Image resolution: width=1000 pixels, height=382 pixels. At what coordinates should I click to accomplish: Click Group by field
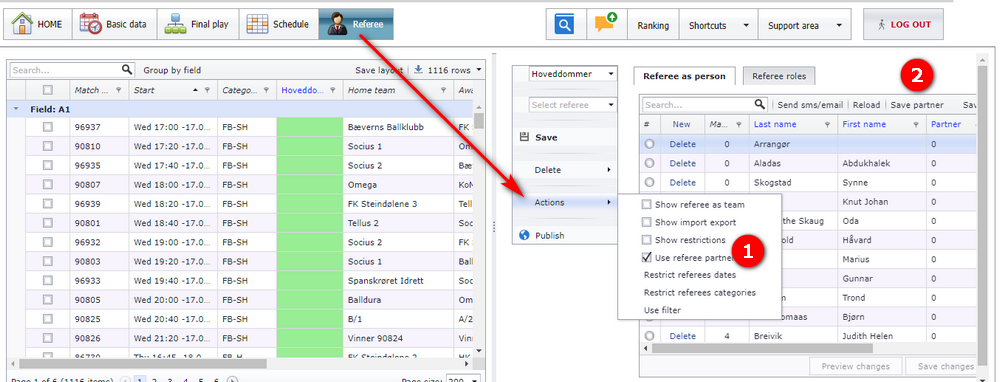pyautogui.click(x=172, y=70)
